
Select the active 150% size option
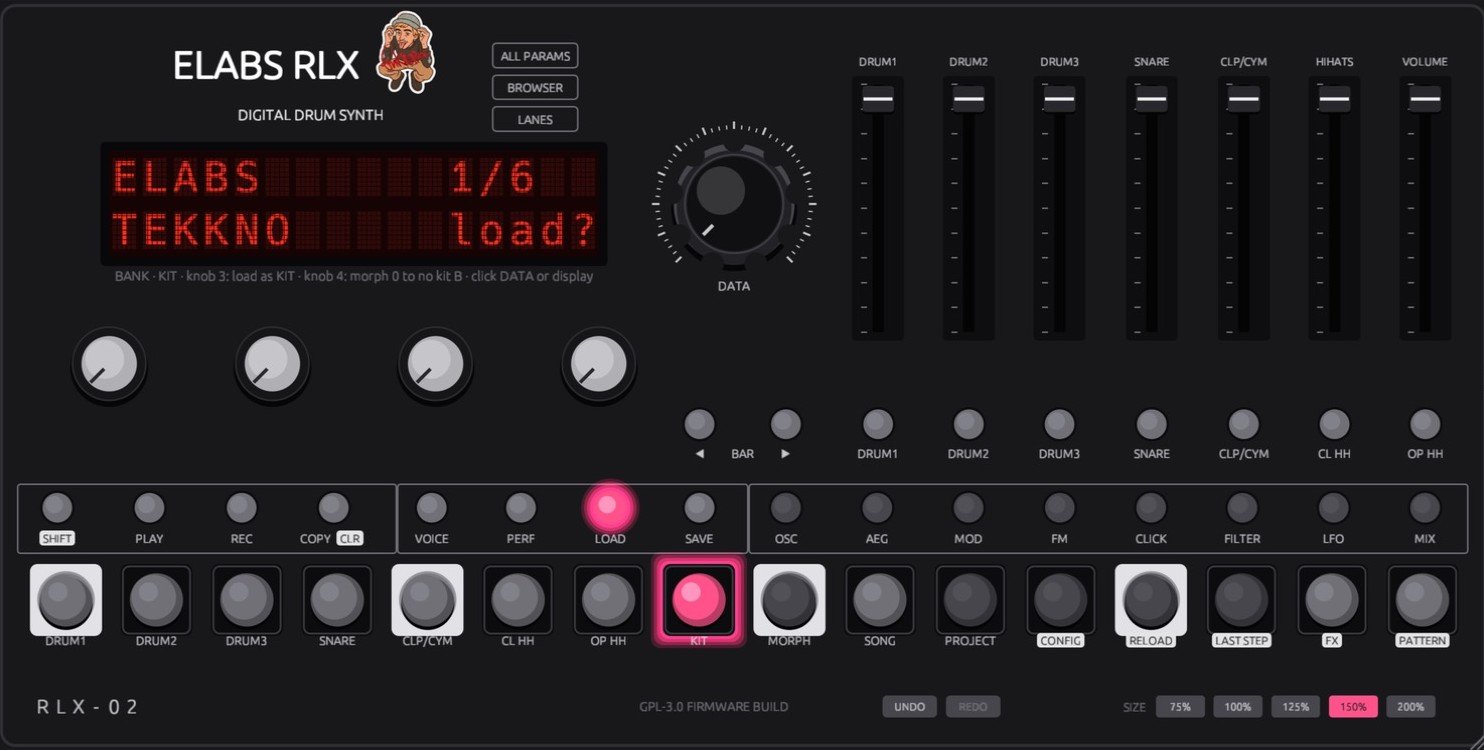pyautogui.click(x=1353, y=707)
